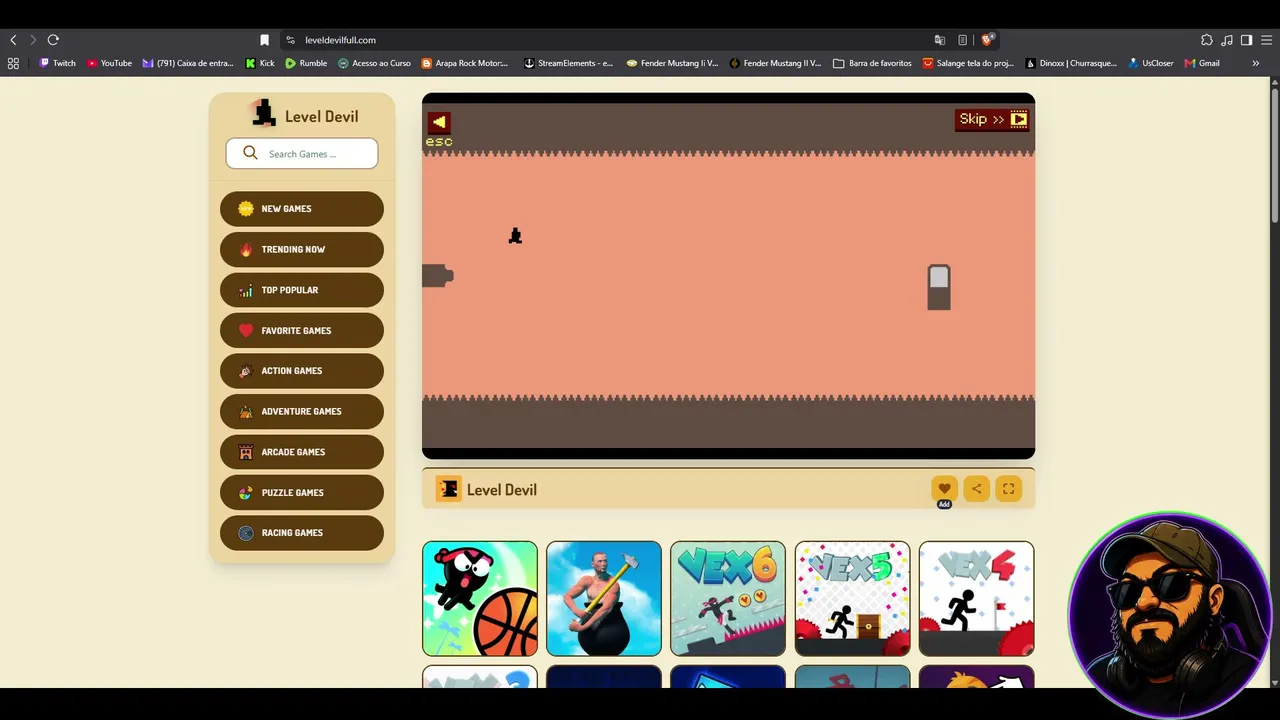Click the black player character in the game

pos(515,236)
